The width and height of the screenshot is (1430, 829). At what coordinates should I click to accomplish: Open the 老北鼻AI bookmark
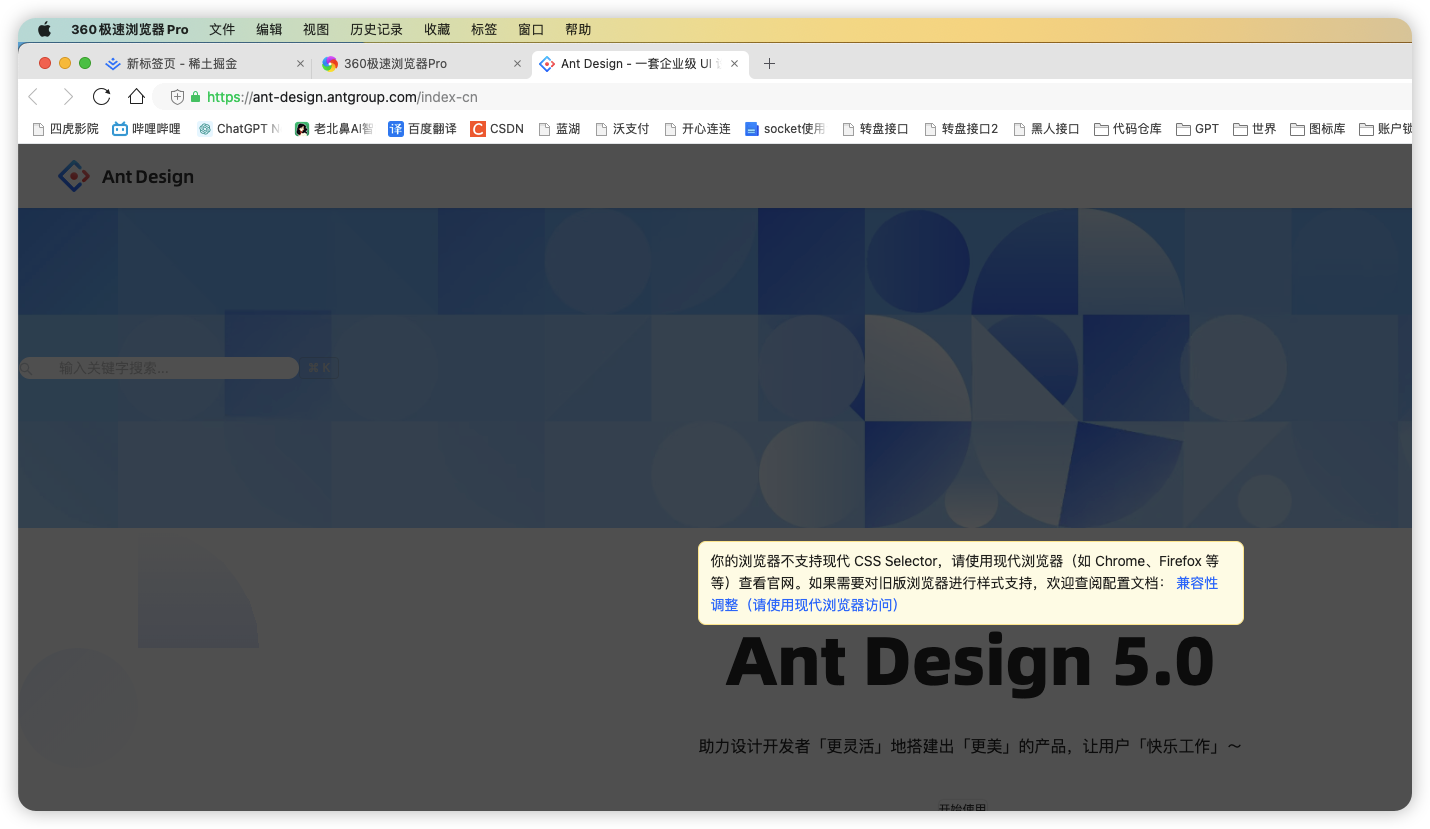(334, 129)
